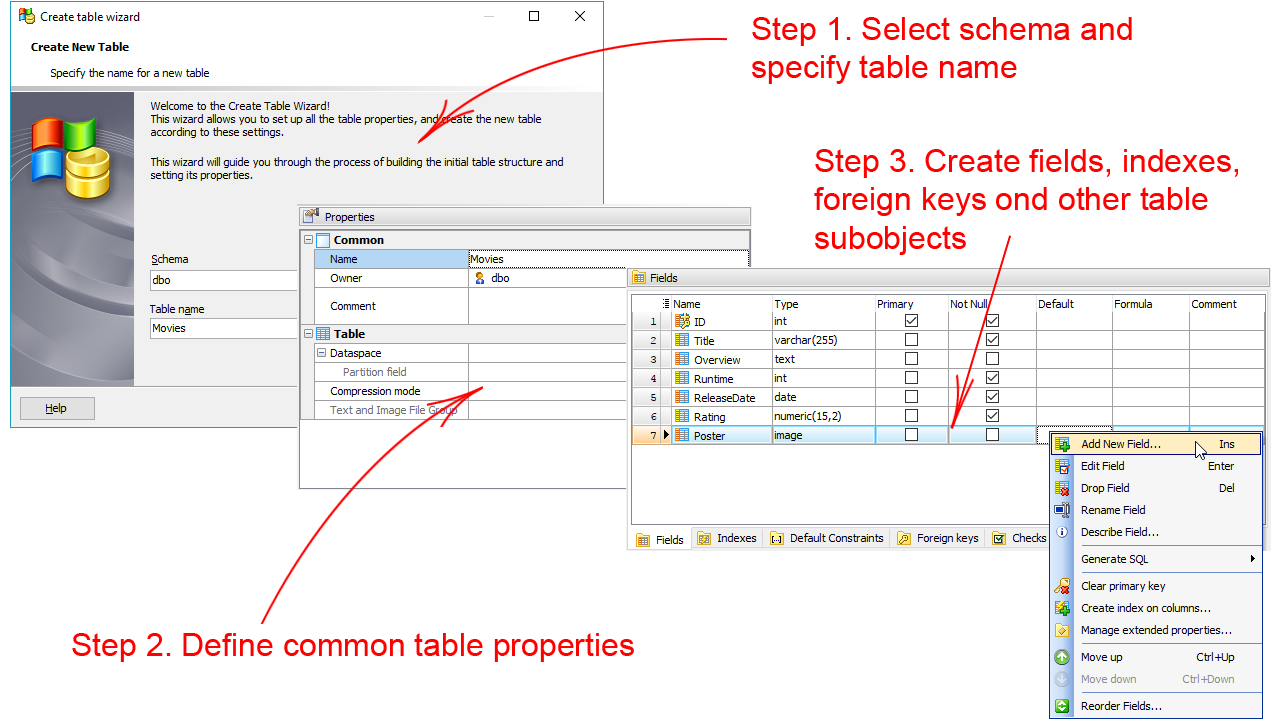Image resolution: width=1280 pixels, height=720 pixels.
Task: Click the Rename Field icon
Action: [1062, 510]
